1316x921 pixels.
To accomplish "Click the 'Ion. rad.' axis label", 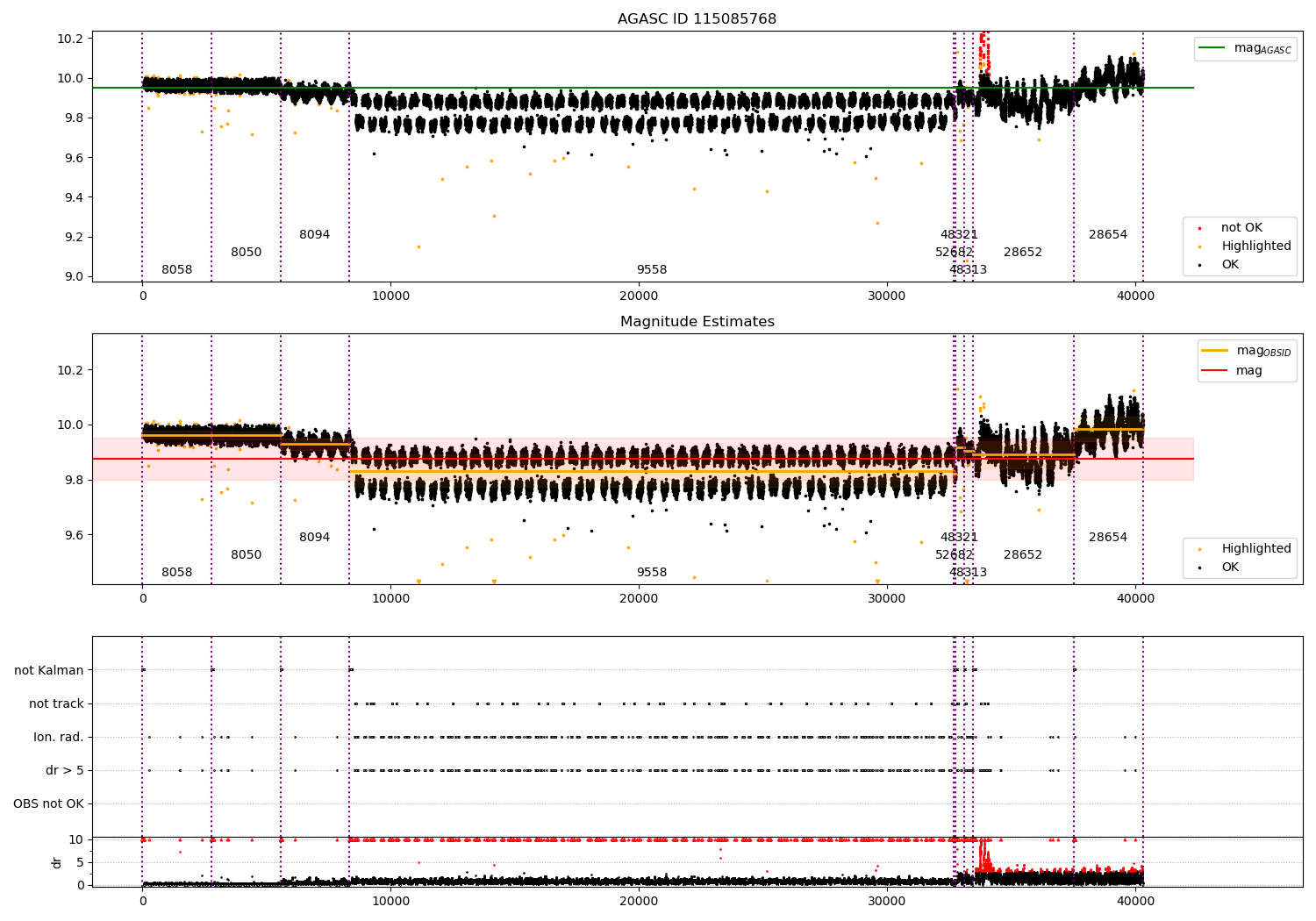I will pos(59,738).
